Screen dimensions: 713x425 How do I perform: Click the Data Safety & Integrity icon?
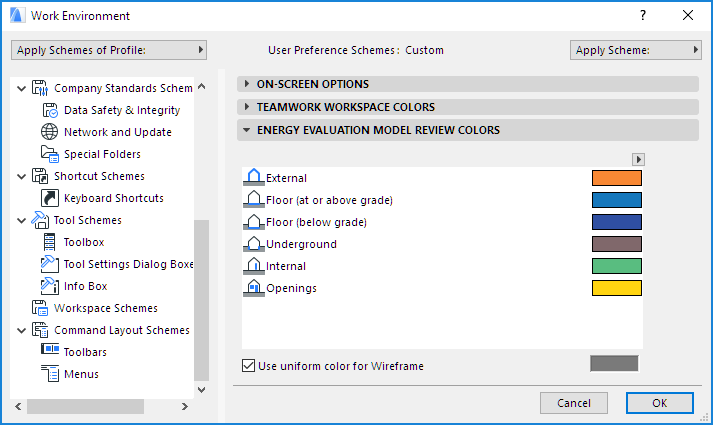[50, 110]
